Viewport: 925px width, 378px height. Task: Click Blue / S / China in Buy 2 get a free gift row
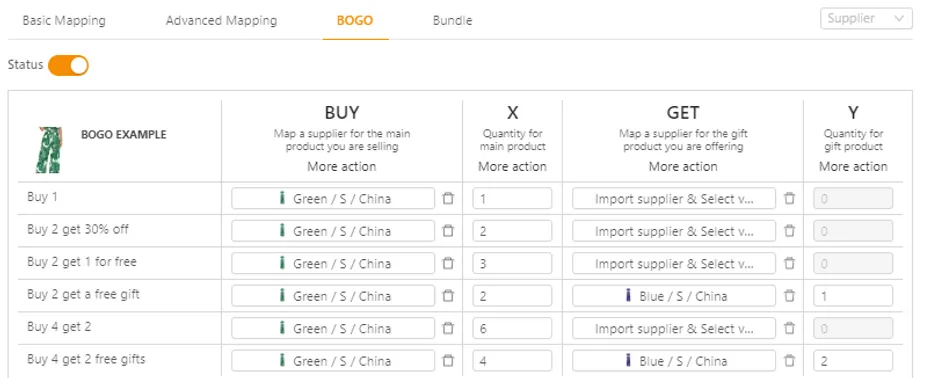click(674, 296)
